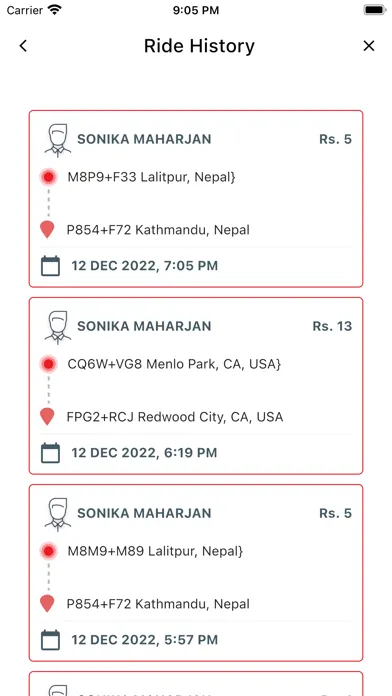
Task: Click the red pickup dot beside M8P9+F33 Lalitpur
Action: click(x=48, y=177)
